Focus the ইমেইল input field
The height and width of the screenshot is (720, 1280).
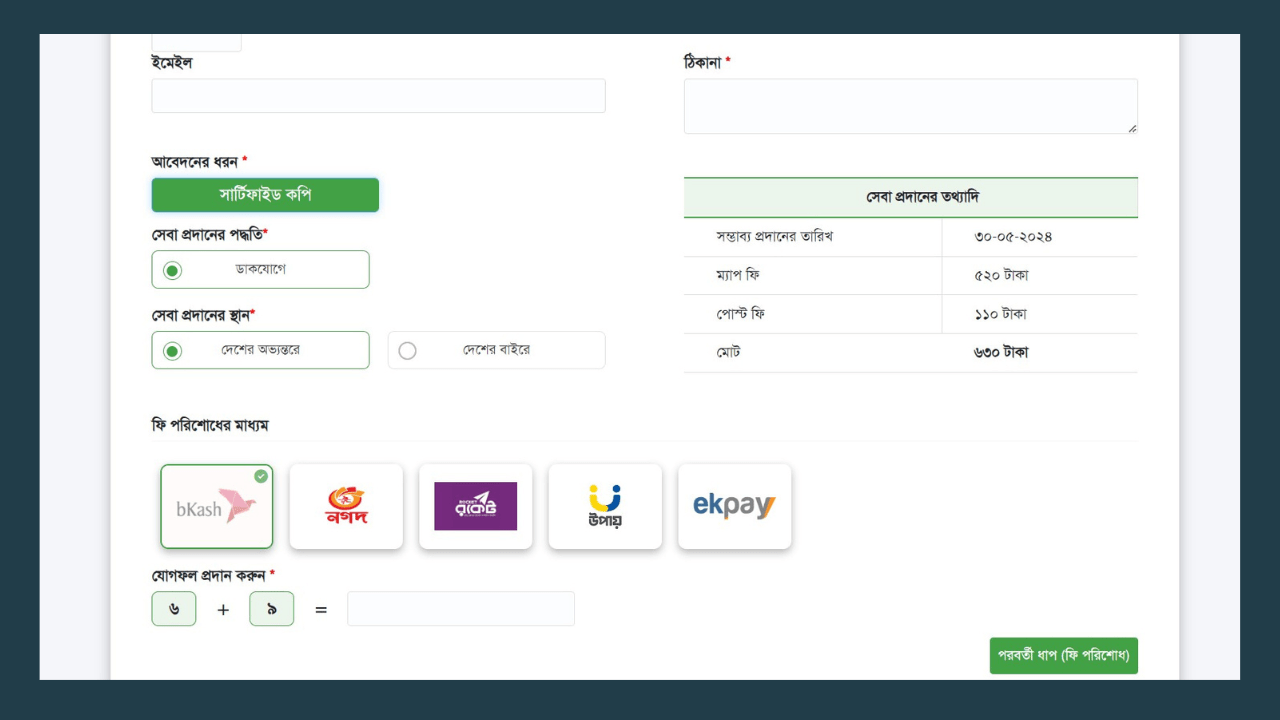pyautogui.click(x=378, y=96)
